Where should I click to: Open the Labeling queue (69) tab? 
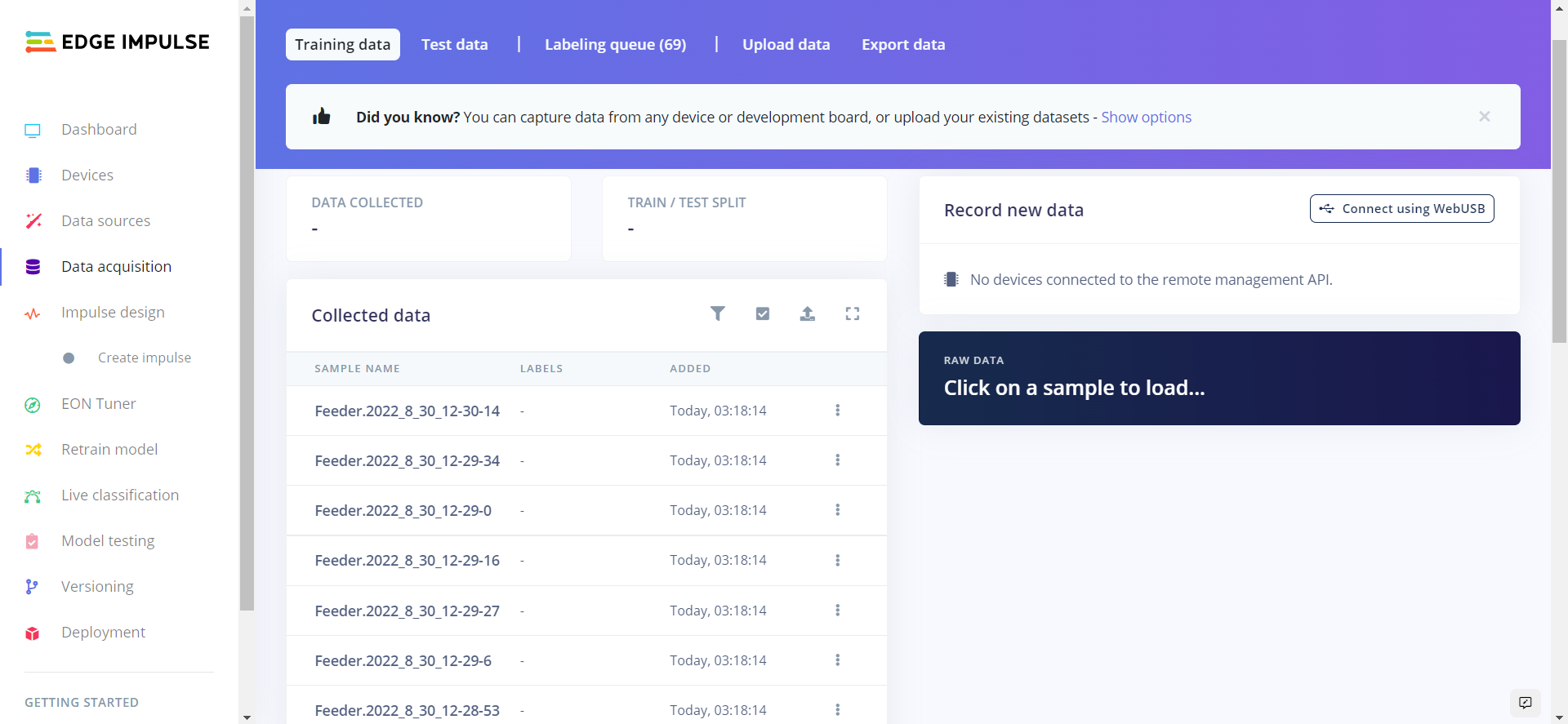(x=615, y=45)
